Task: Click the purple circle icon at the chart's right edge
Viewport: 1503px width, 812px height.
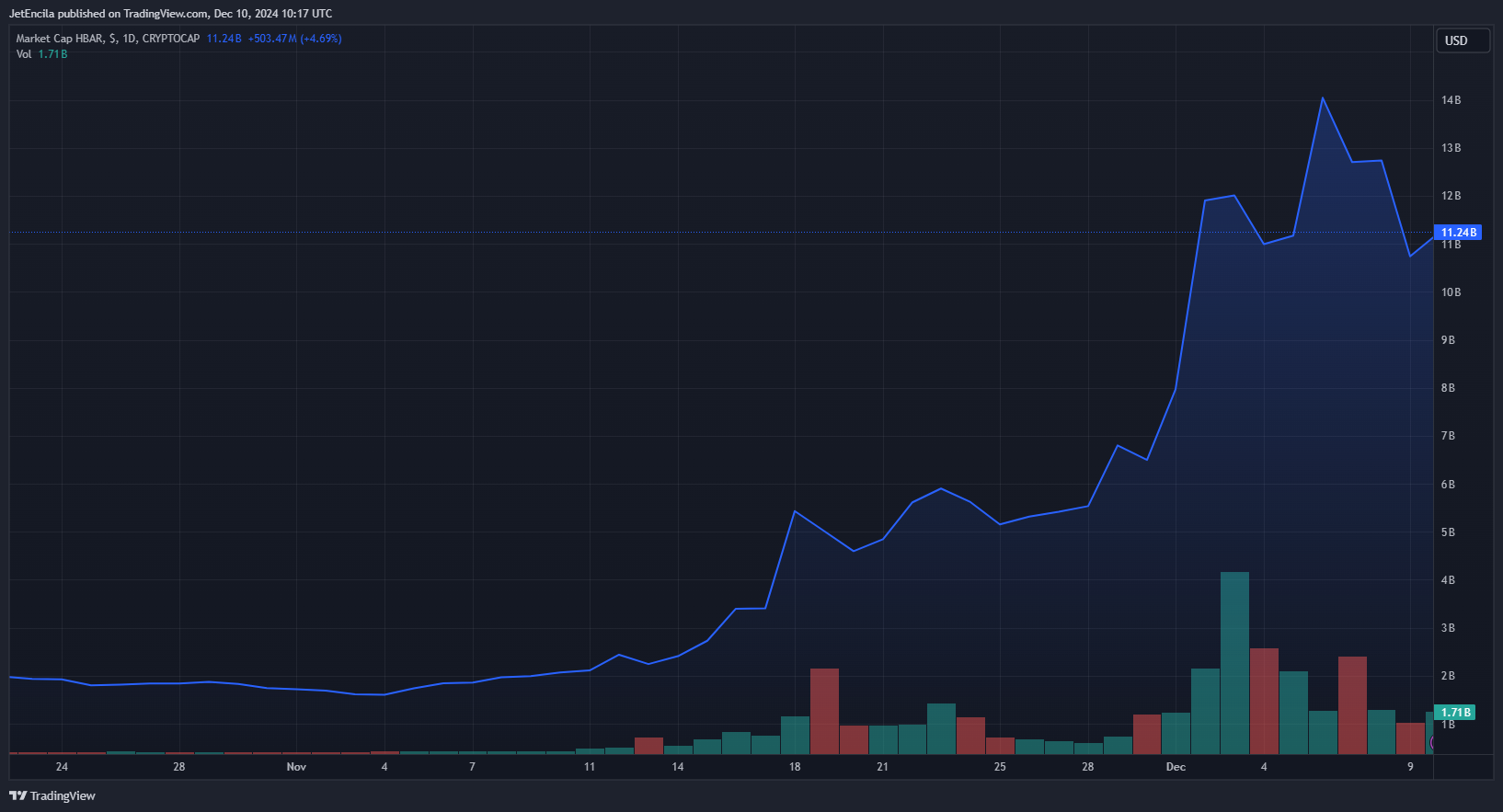Action: (1431, 742)
